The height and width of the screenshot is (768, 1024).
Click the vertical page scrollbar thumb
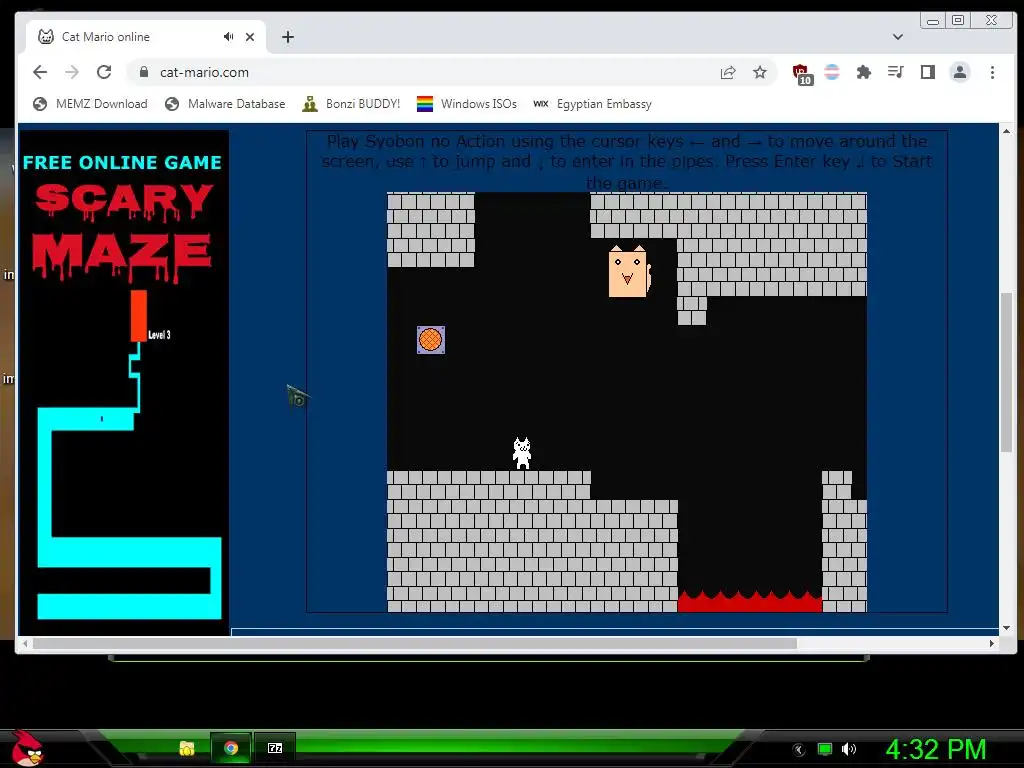click(x=1006, y=372)
